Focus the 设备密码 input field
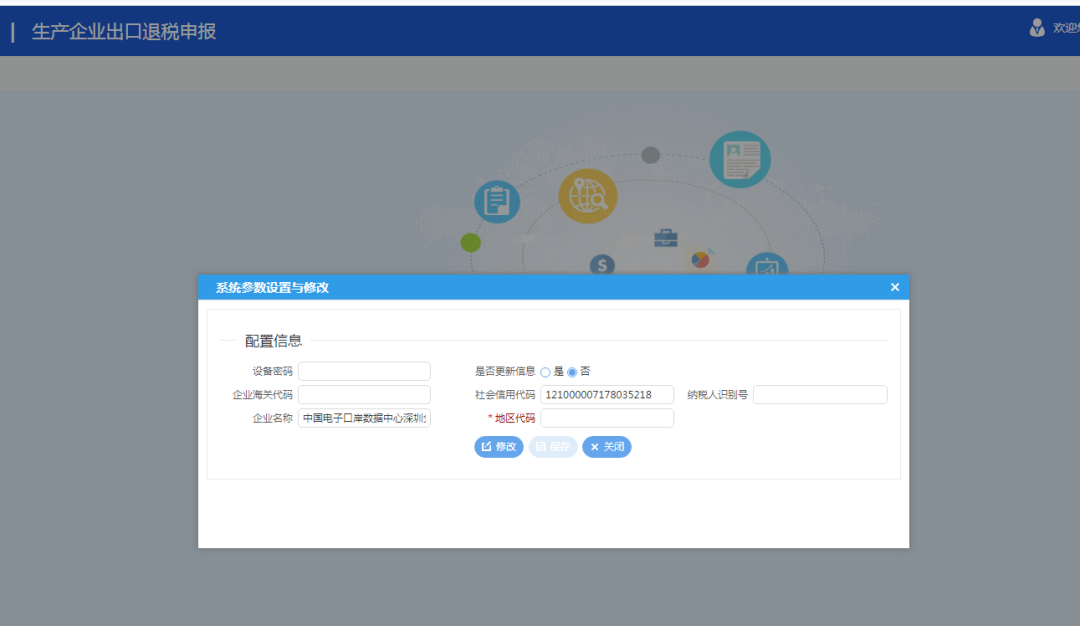The image size is (1080, 626). pos(364,371)
